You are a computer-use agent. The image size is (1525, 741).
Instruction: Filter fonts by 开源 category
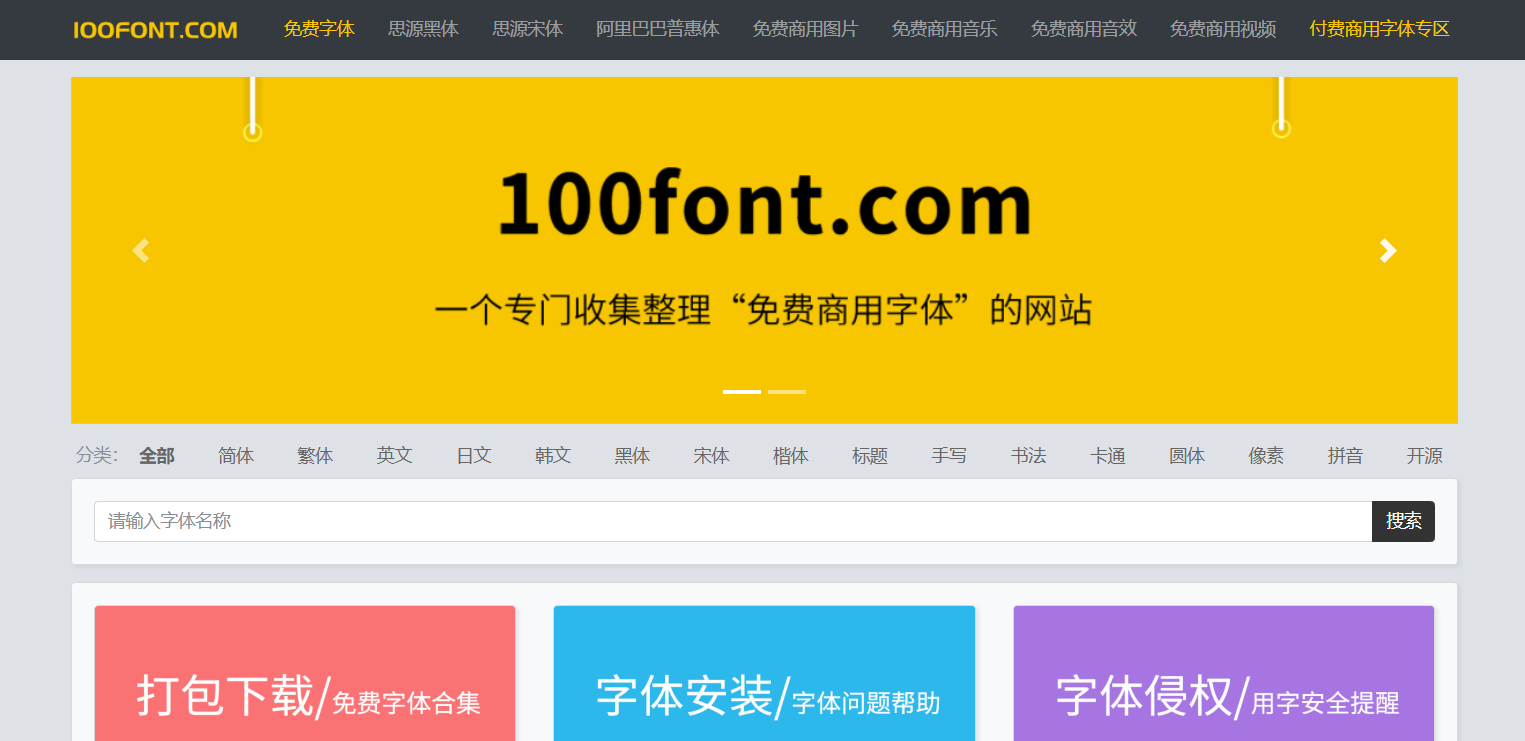tap(1424, 456)
